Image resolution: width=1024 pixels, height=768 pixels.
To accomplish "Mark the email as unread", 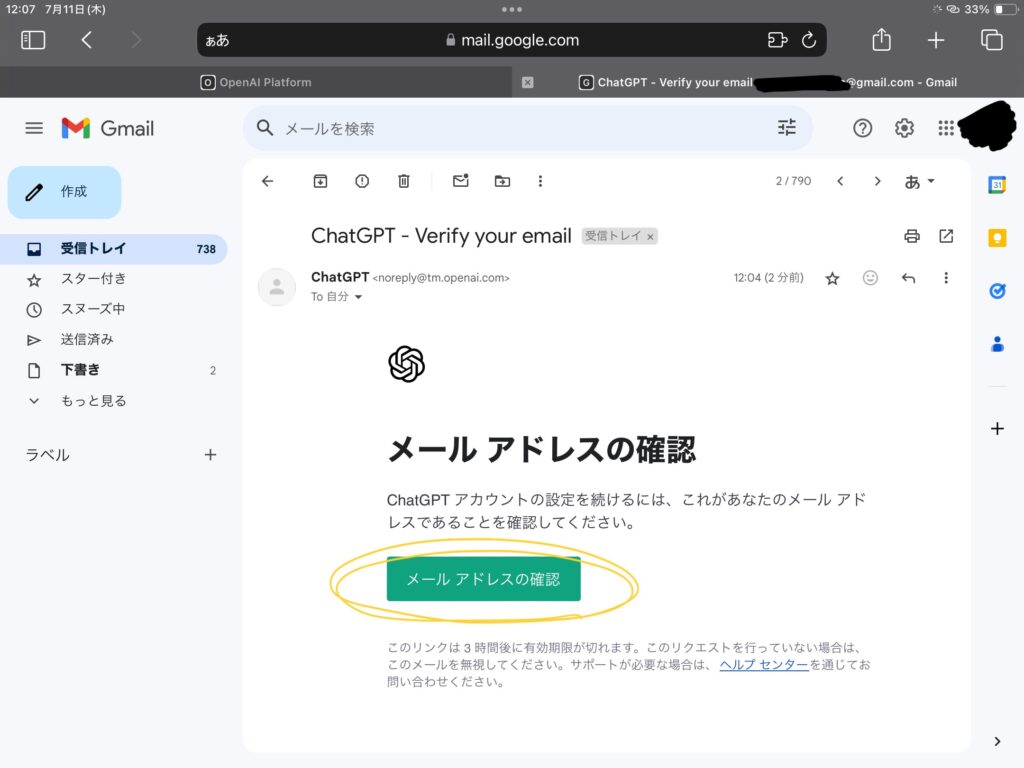I will (460, 180).
